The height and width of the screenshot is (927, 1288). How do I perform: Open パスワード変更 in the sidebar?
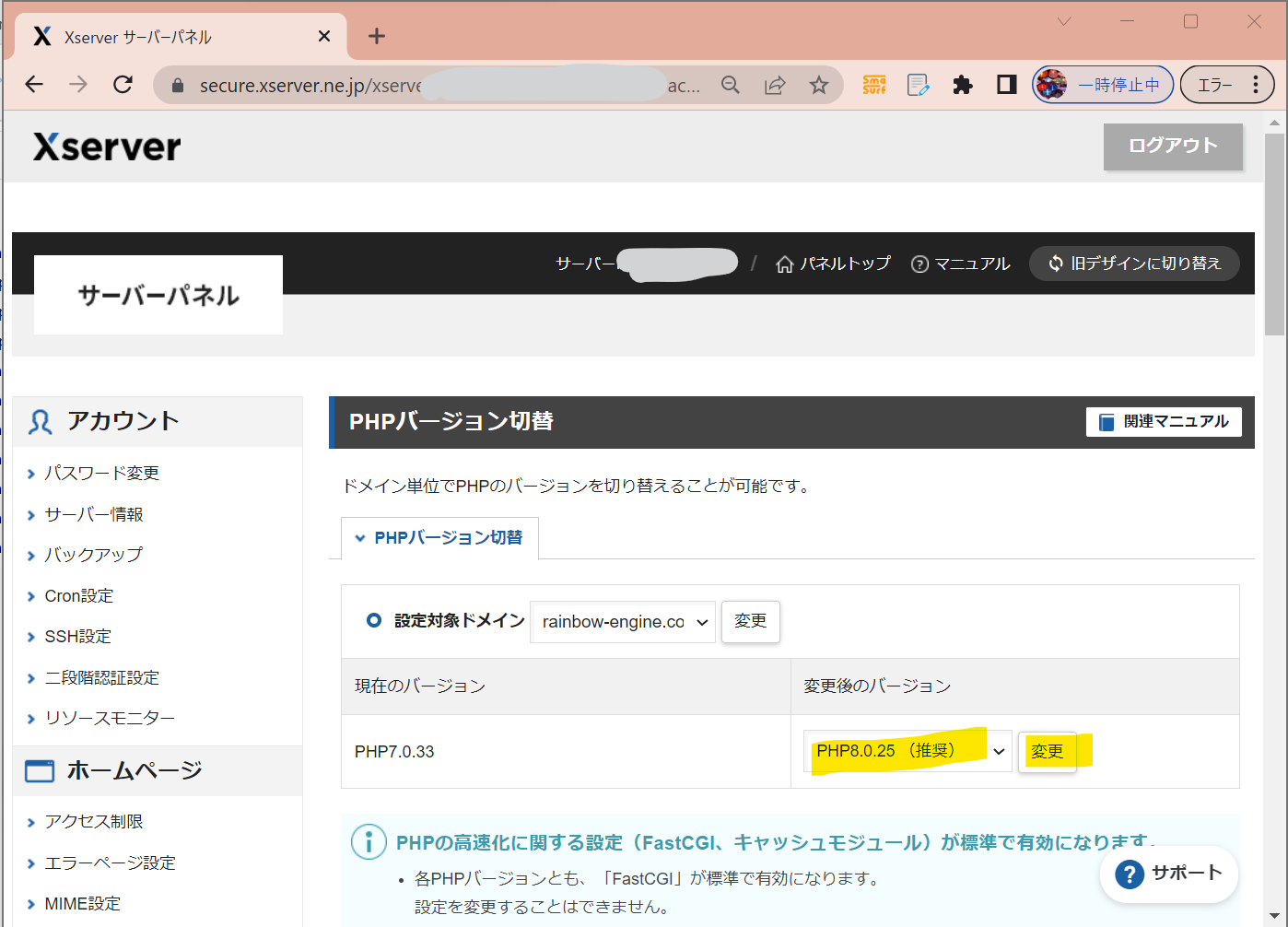tap(101, 473)
